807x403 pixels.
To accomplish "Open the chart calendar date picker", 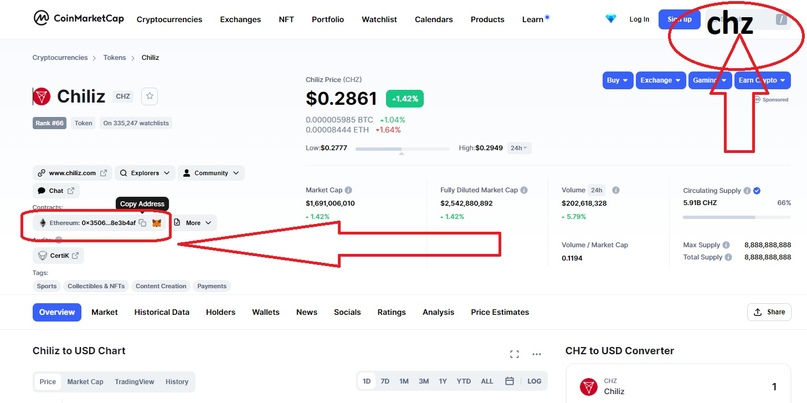I will click(x=510, y=381).
